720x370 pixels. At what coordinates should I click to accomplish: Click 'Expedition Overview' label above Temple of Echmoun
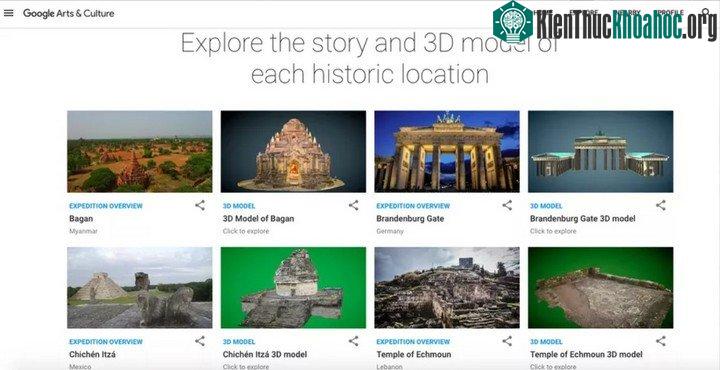(x=413, y=342)
